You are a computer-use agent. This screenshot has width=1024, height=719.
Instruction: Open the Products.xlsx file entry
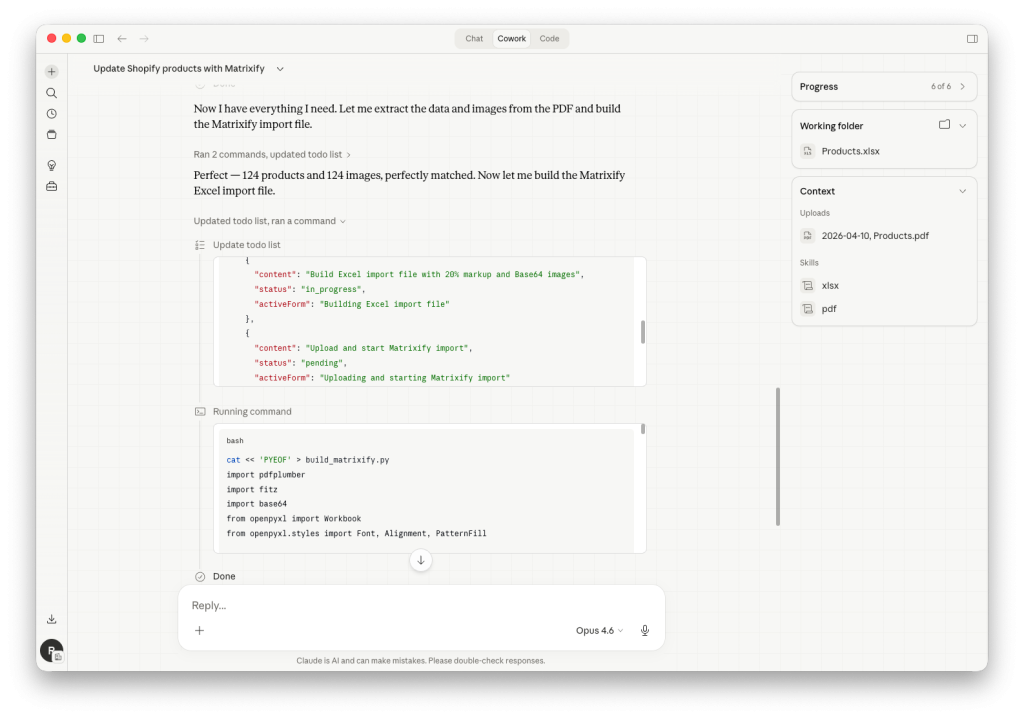(x=852, y=150)
